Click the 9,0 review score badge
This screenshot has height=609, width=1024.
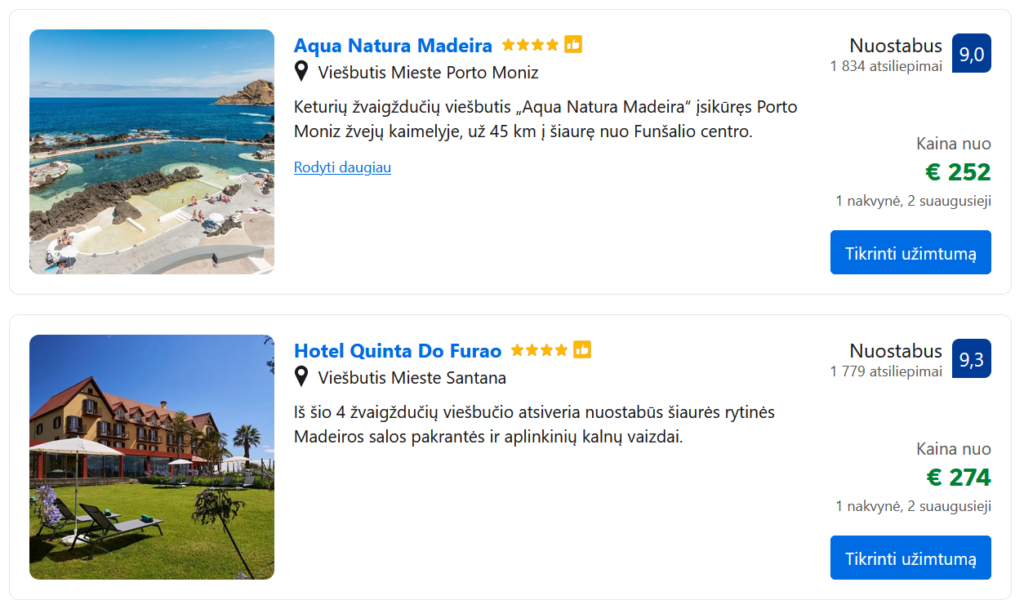(x=971, y=54)
